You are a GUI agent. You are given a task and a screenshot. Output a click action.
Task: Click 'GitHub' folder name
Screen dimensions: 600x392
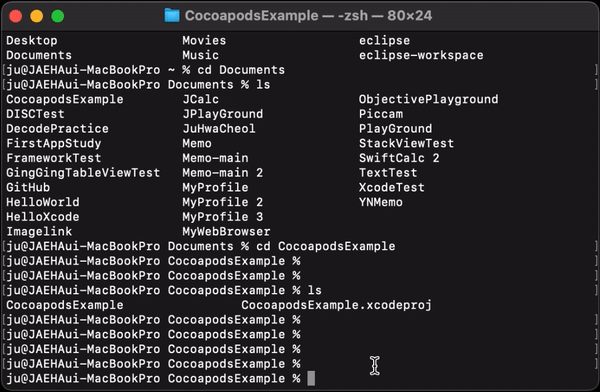point(28,187)
